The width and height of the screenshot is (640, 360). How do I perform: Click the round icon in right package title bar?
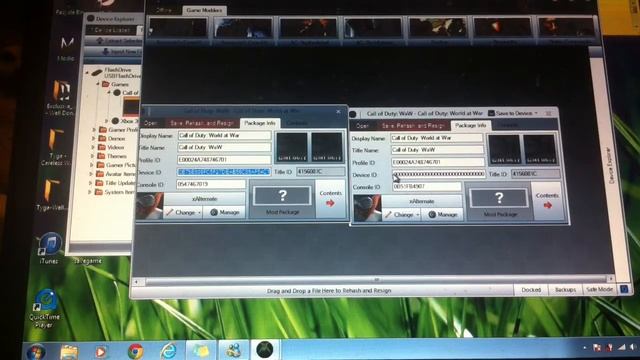[353, 114]
